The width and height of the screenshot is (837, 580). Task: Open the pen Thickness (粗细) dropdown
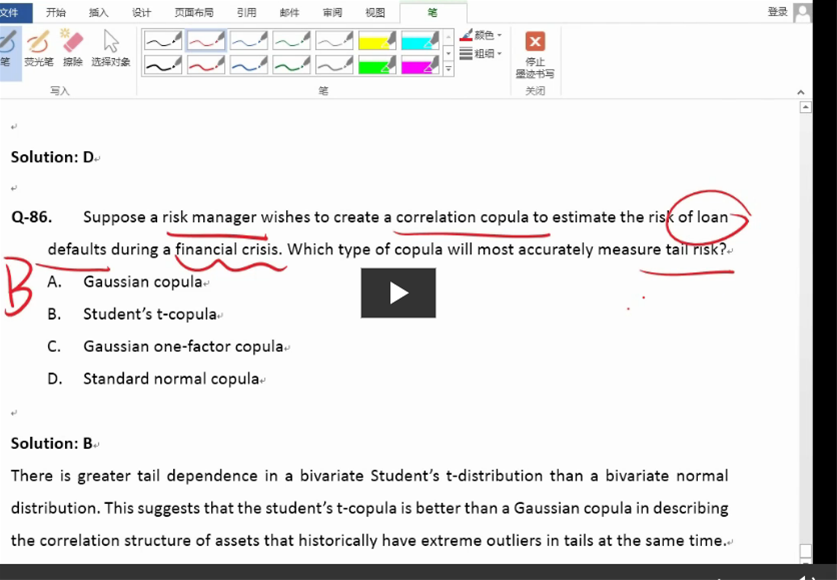click(x=482, y=53)
